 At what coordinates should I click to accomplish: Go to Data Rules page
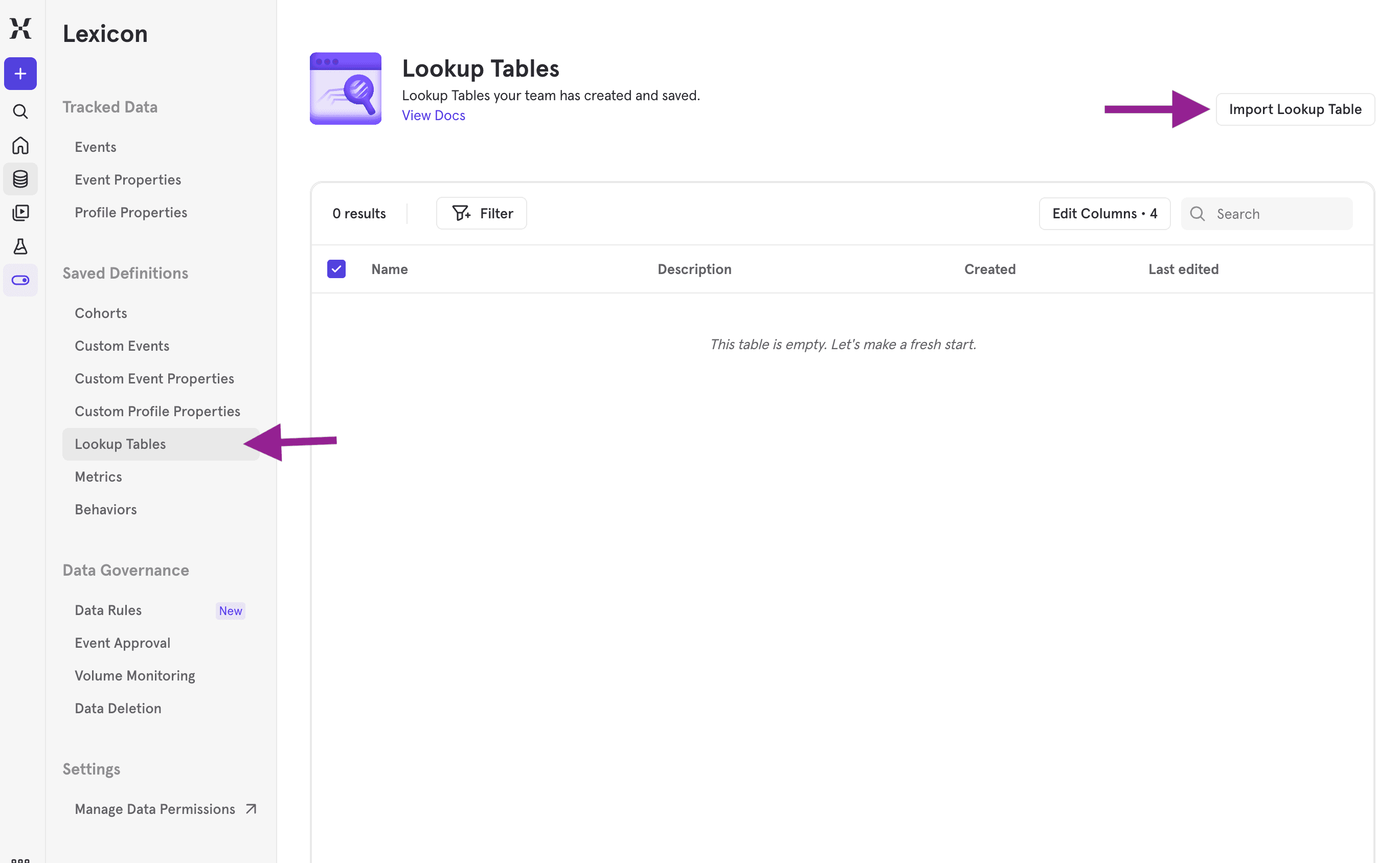point(108,610)
